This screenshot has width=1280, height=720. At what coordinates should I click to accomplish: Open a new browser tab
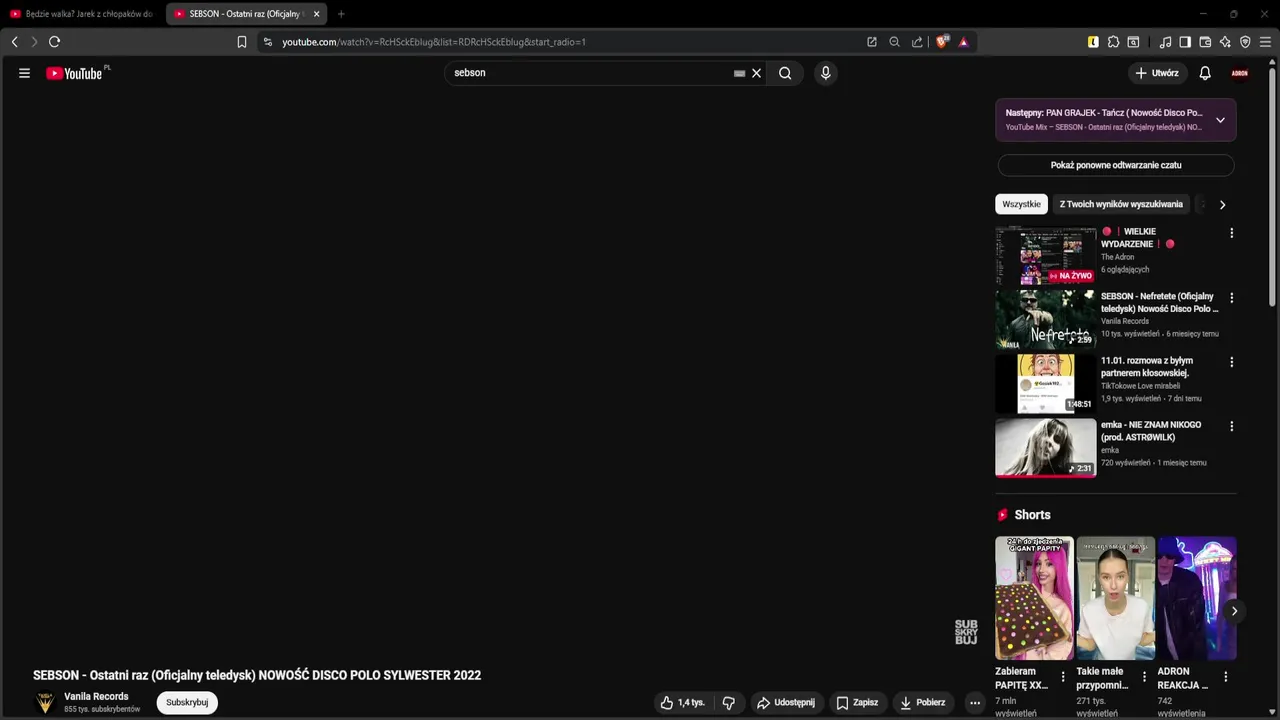[341, 14]
